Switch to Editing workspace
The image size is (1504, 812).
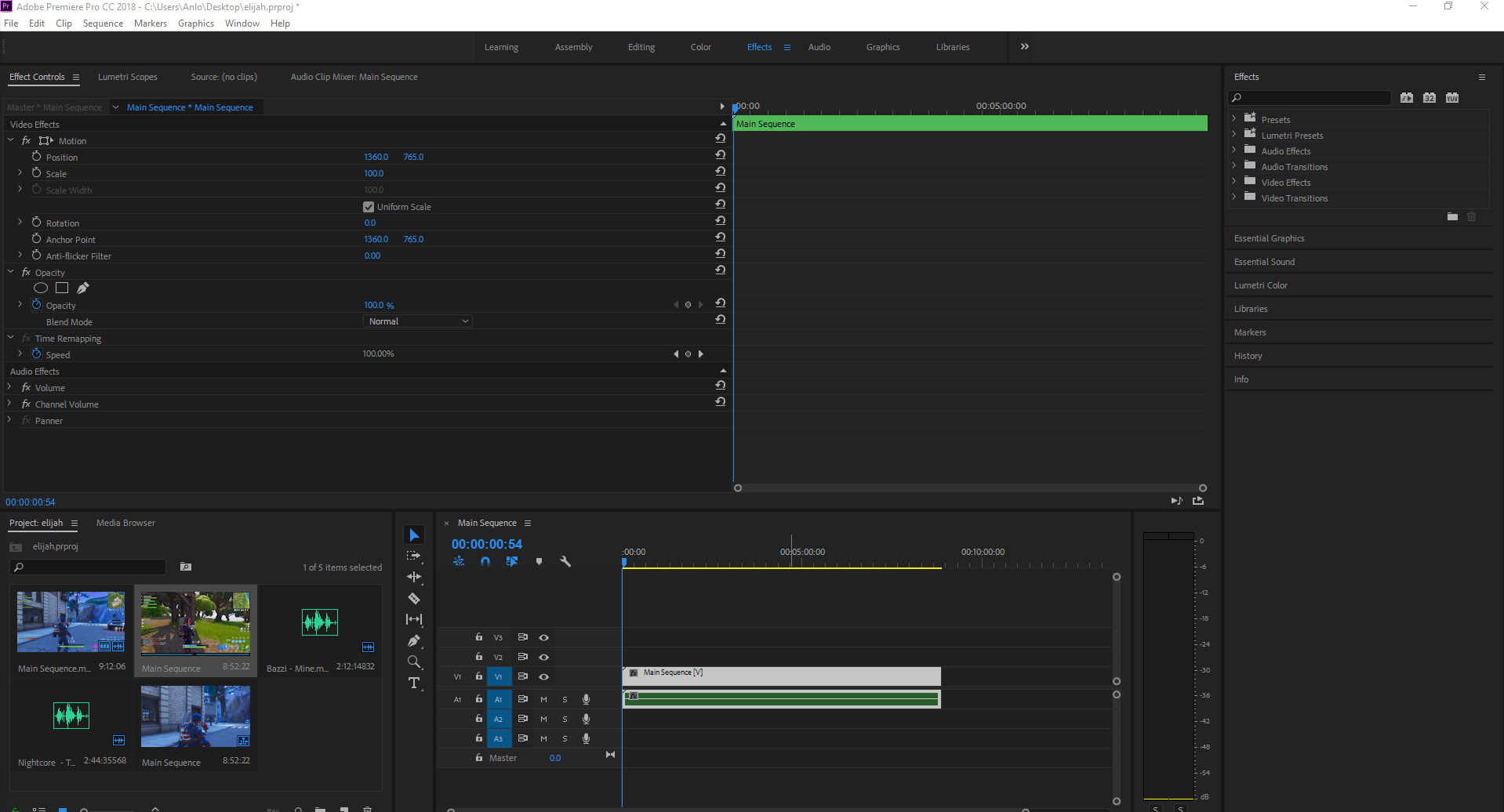pos(641,47)
